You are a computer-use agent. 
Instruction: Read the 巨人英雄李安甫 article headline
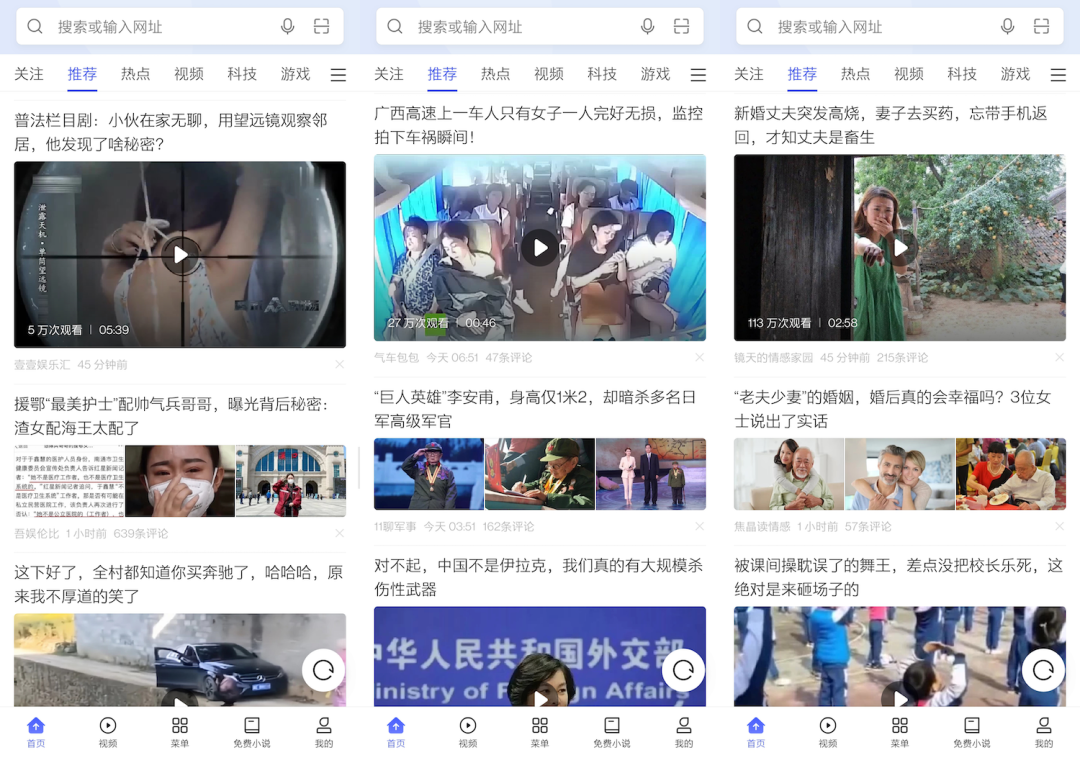(536, 409)
